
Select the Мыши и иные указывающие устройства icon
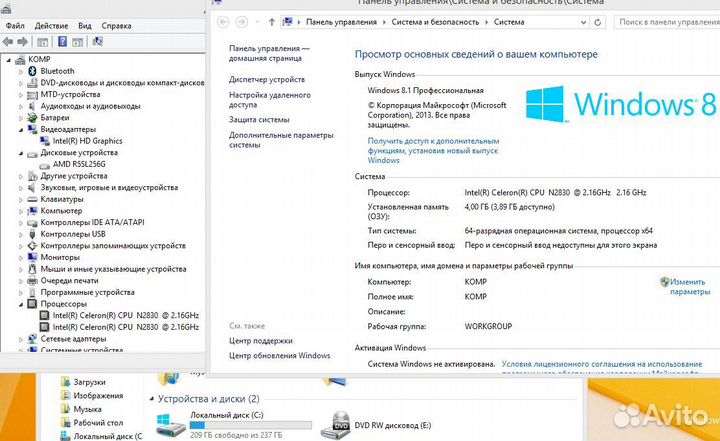point(32,269)
